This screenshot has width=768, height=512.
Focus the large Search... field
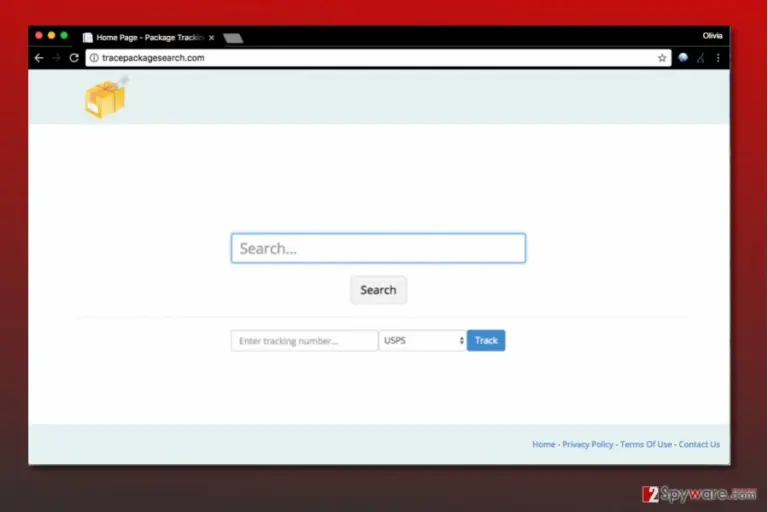[378, 248]
